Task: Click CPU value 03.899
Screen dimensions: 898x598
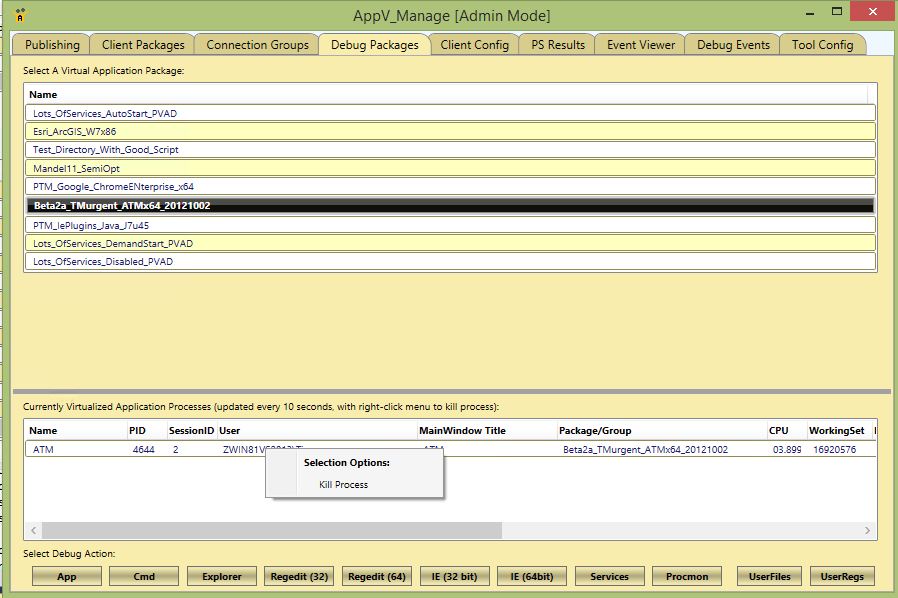Action: pyautogui.click(x=787, y=450)
